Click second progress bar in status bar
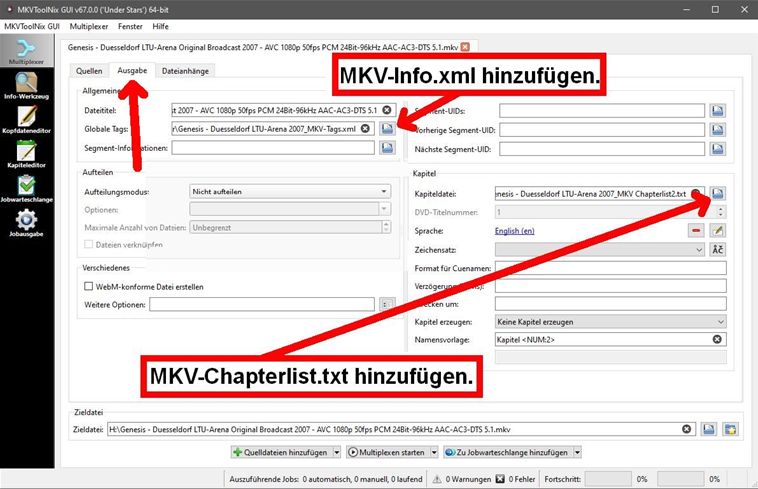The height and width of the screenshot is (489, 758). pos(680,479)
